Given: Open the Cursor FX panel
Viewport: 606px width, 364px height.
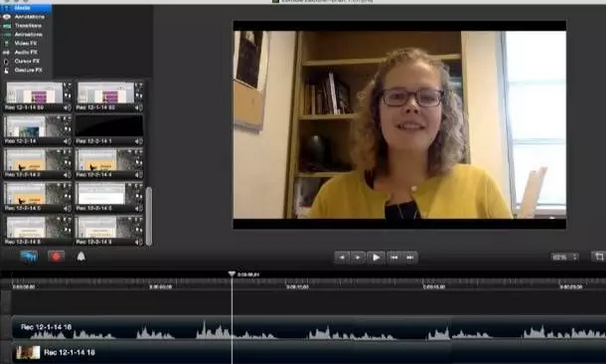Looking at the screenshot, I should [26, 61].
